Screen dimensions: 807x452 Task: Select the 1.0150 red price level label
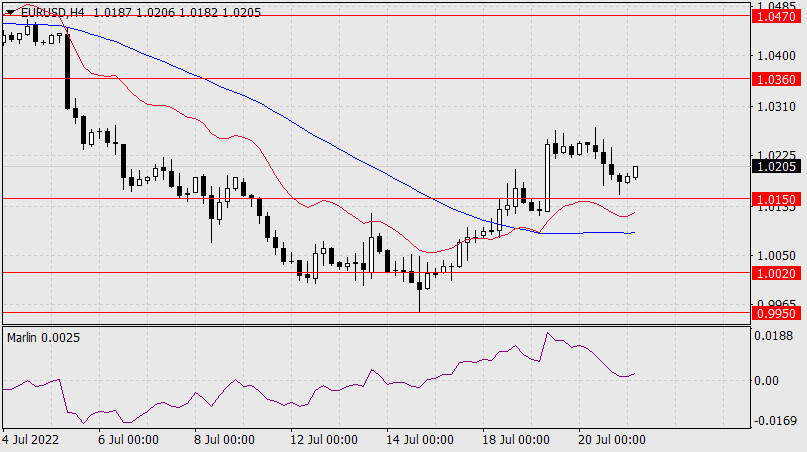click(x=777, y=199)
